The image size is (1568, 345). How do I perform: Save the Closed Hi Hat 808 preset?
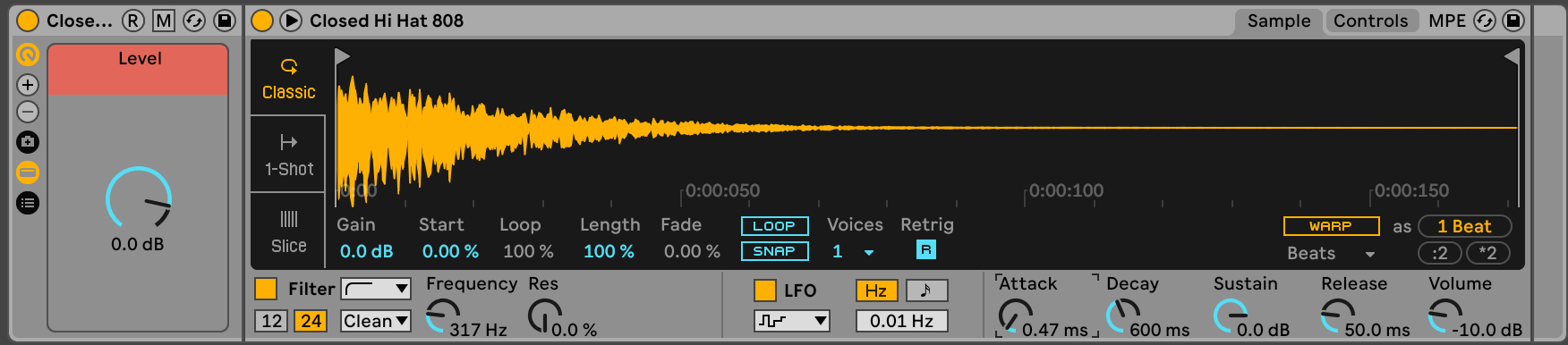[x=1513, y=21]
